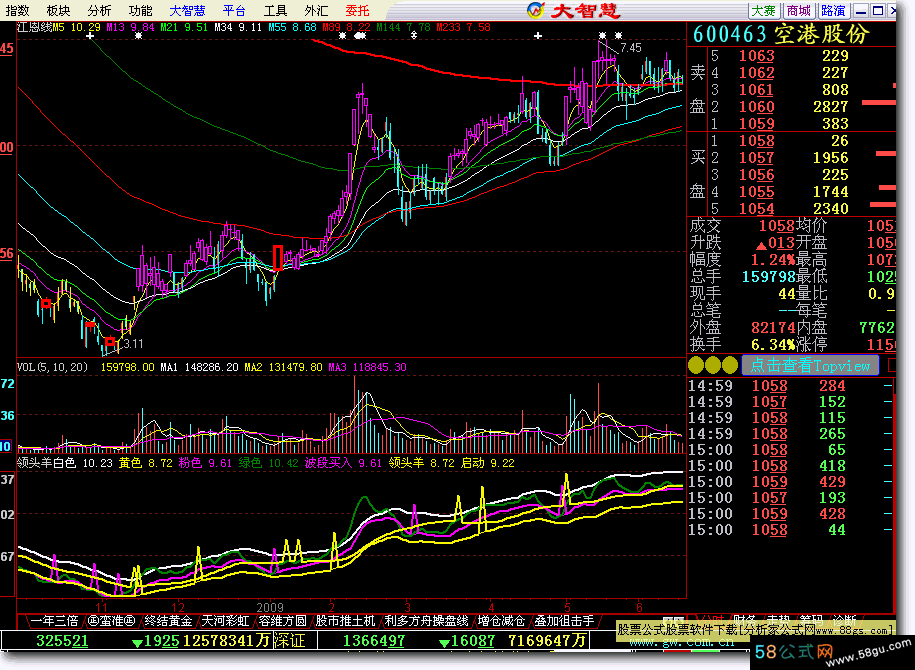Switch to the 一年三倍 indicator tab
The image size is (915, 670).
[x=54, y=621]
